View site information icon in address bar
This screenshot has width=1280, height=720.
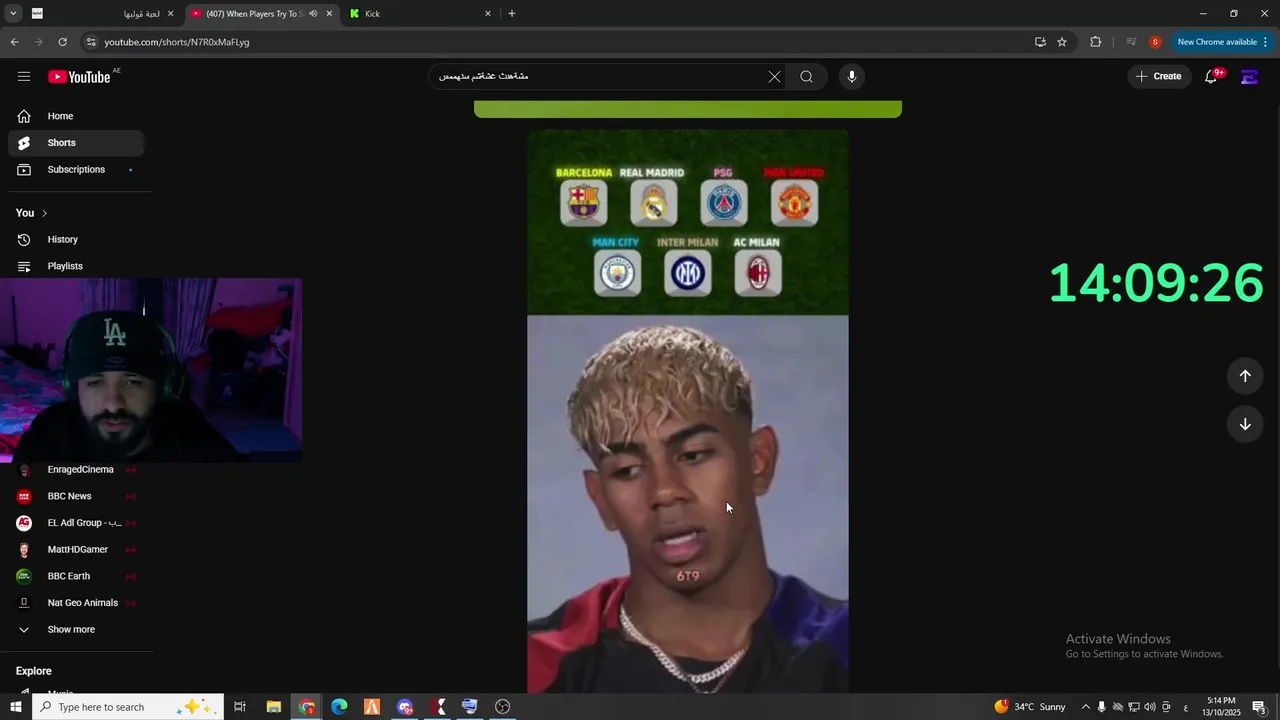click(x=91, y=42)
